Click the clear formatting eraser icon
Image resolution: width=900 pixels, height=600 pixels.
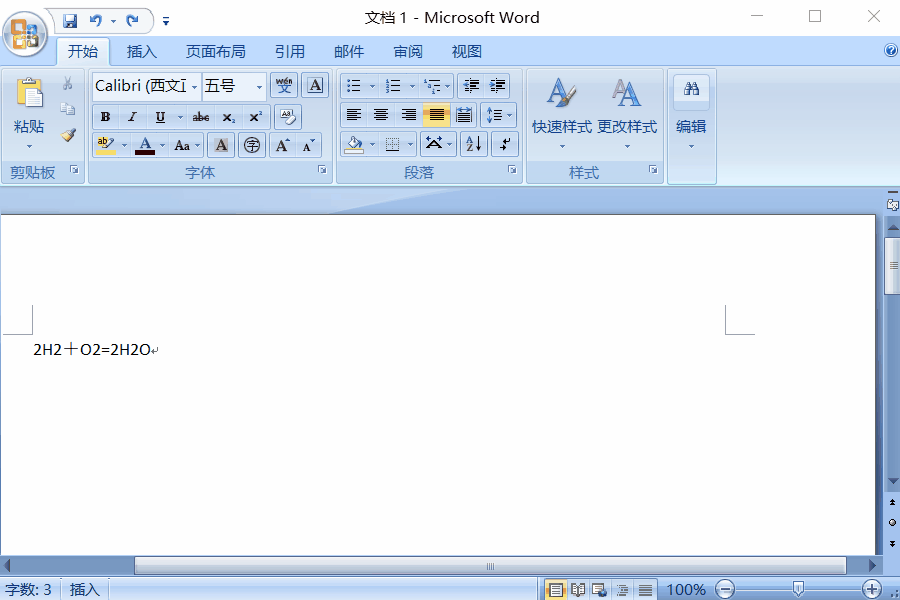pyautogui.click(x=288, y=117)
